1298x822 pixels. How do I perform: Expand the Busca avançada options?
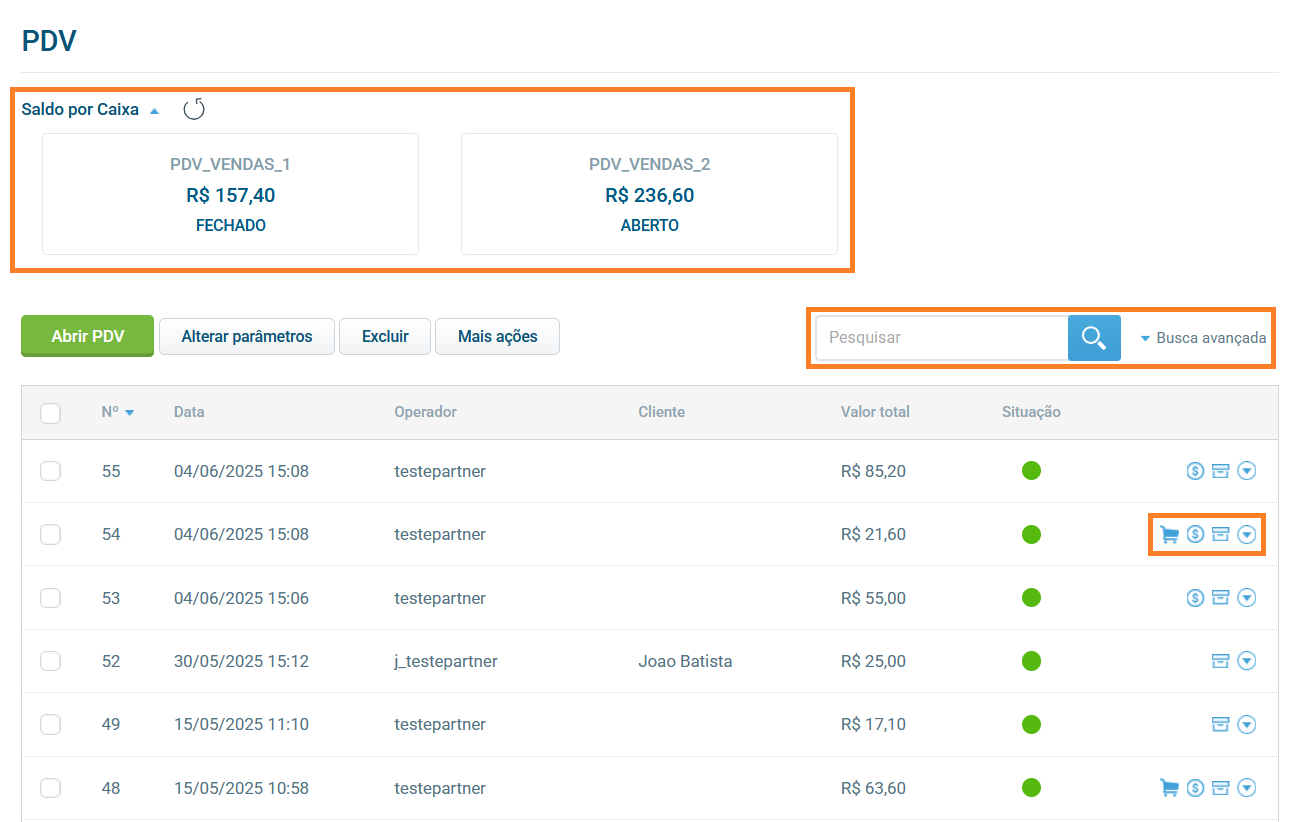(x=1204, y=338)
